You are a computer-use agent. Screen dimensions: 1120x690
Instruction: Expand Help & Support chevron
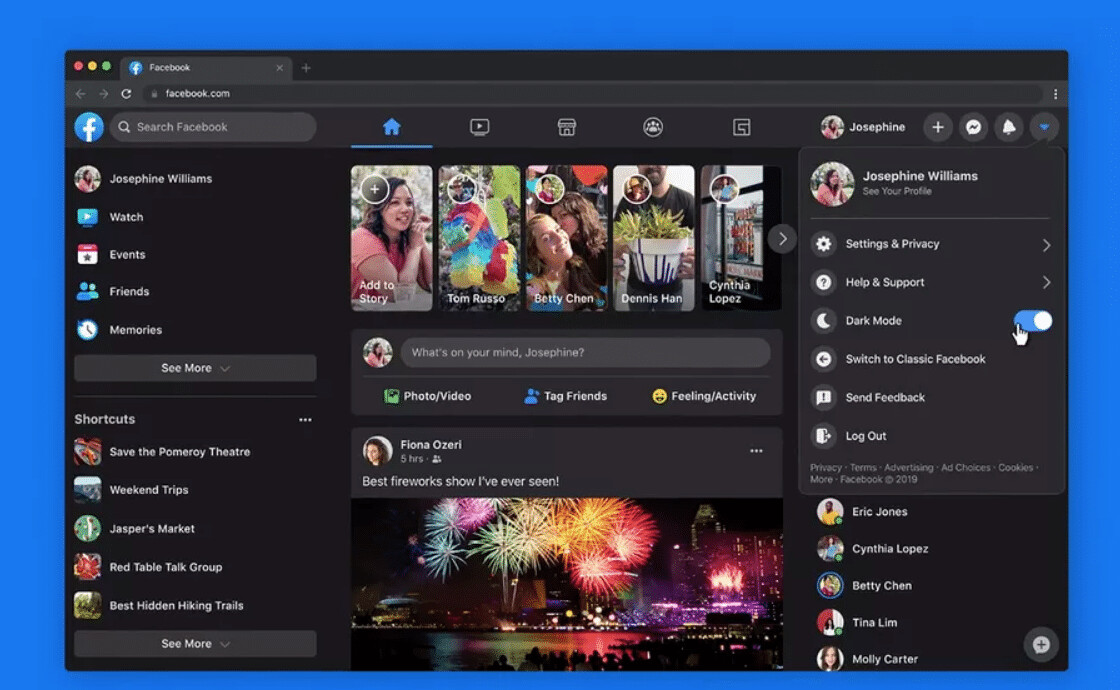coord(1046,283)
